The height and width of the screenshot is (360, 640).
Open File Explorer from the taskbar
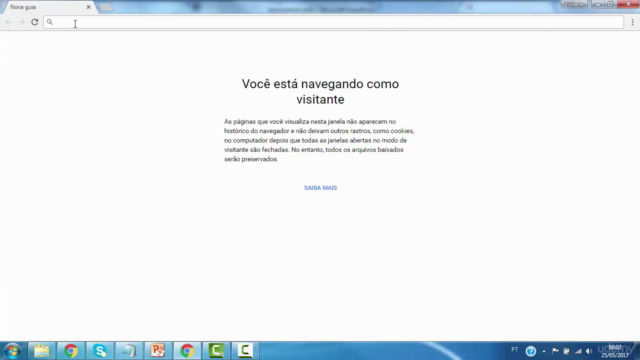coord(42,351)
